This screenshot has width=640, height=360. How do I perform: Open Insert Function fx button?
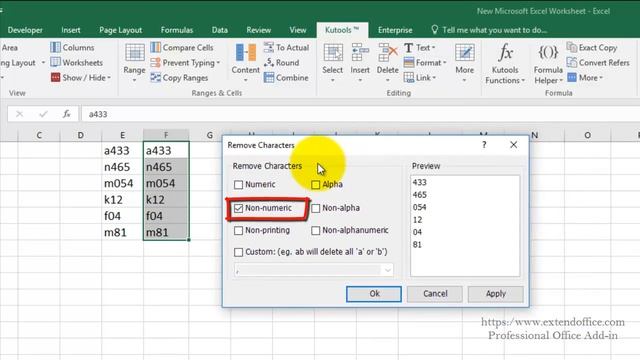(x=67, y=114)
